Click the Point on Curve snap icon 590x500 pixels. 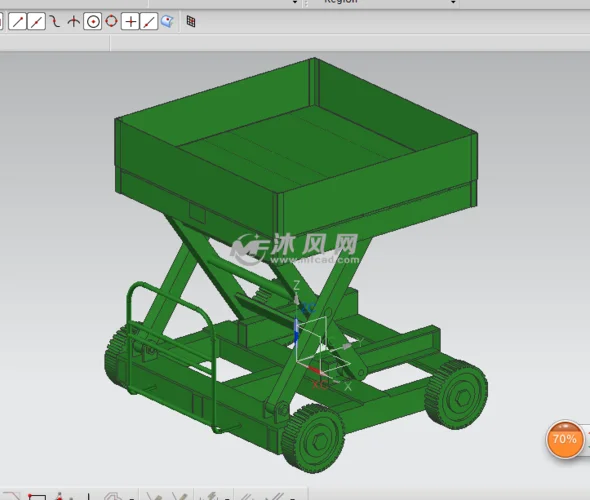[x=149, y=21]
